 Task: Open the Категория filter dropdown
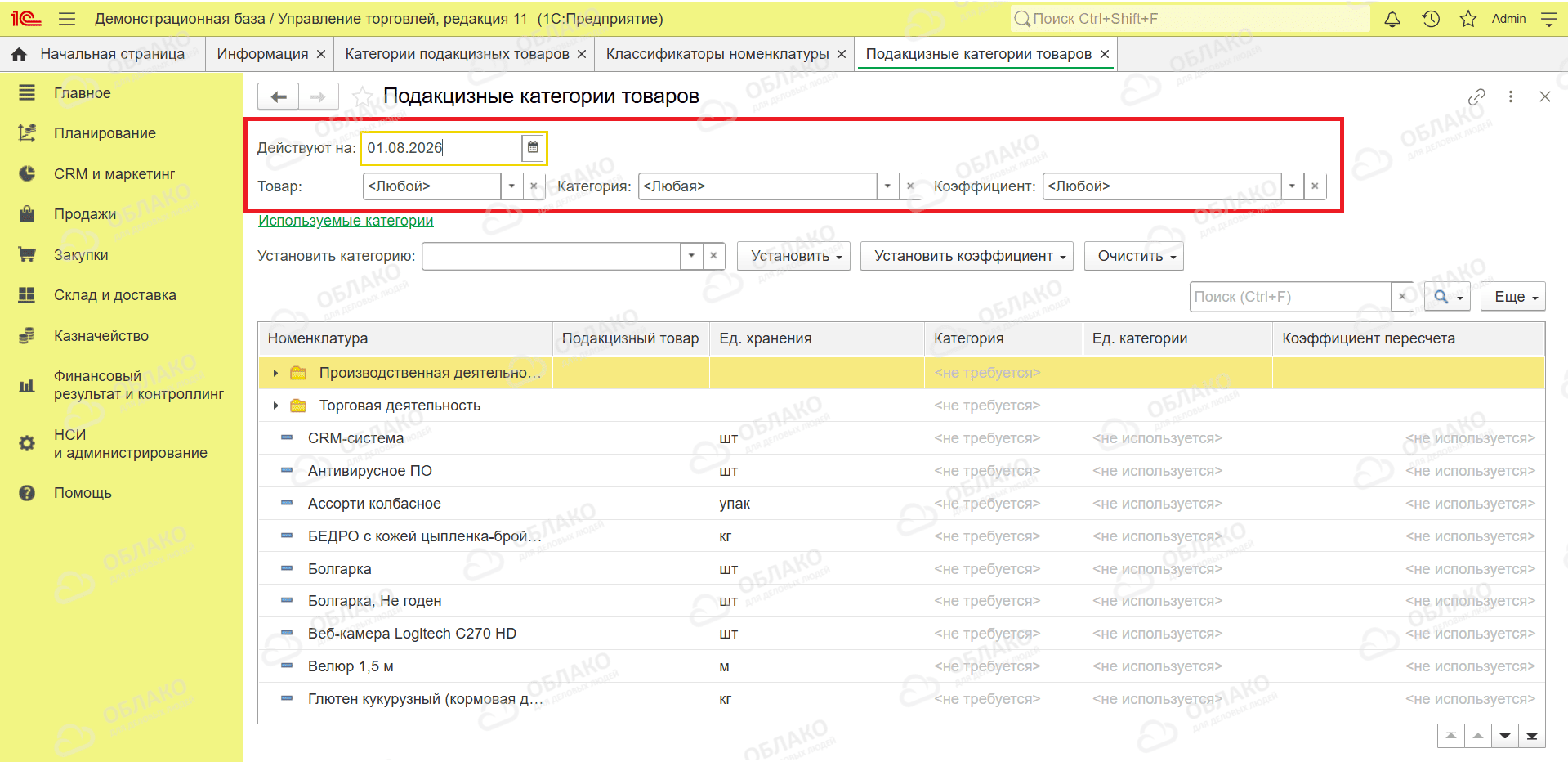point(887,186)
